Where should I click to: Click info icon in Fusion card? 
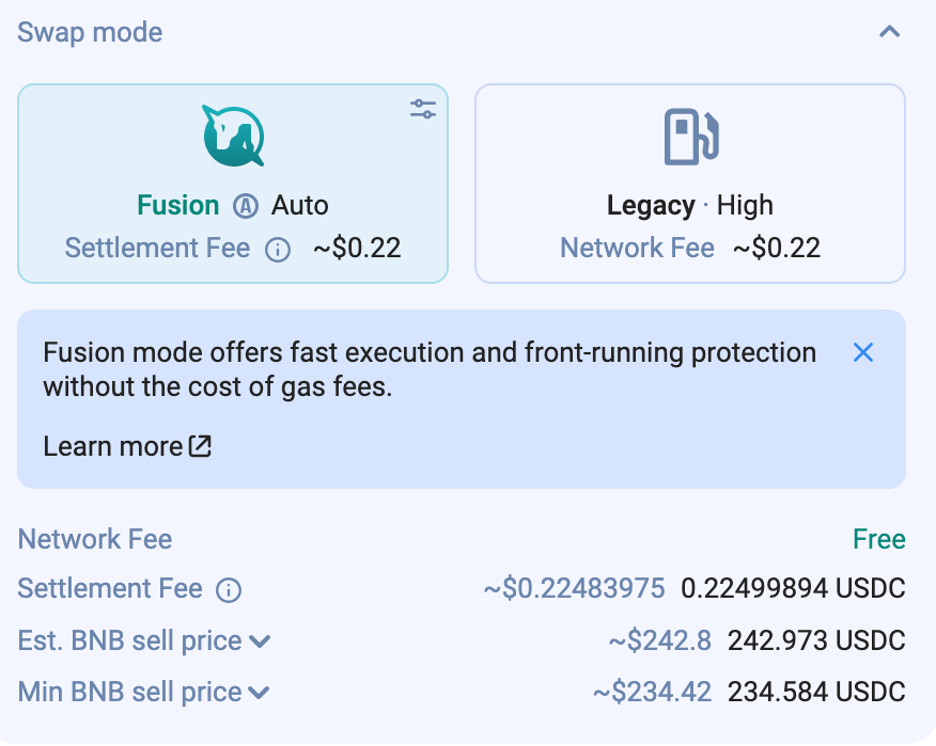pos(277,249)
